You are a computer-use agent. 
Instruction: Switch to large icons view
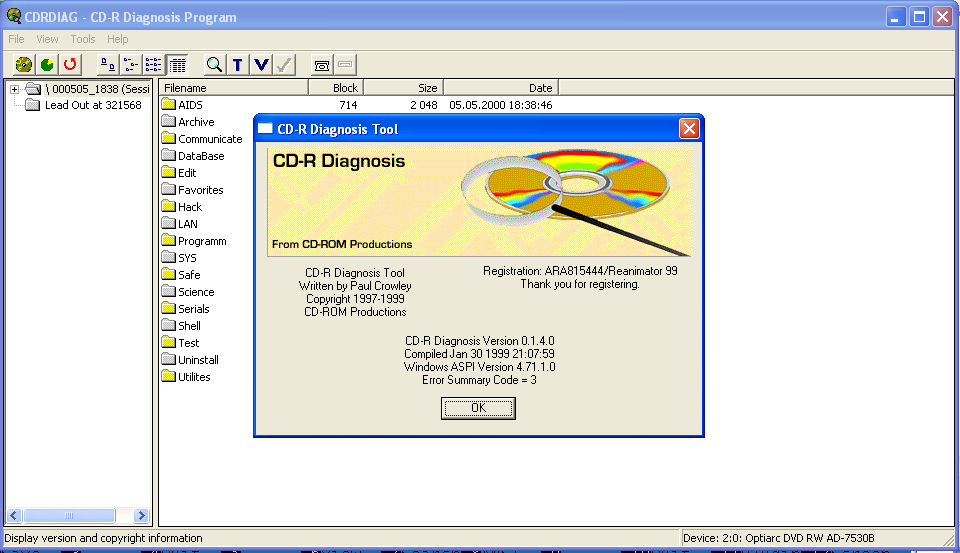tap(107, 65)
